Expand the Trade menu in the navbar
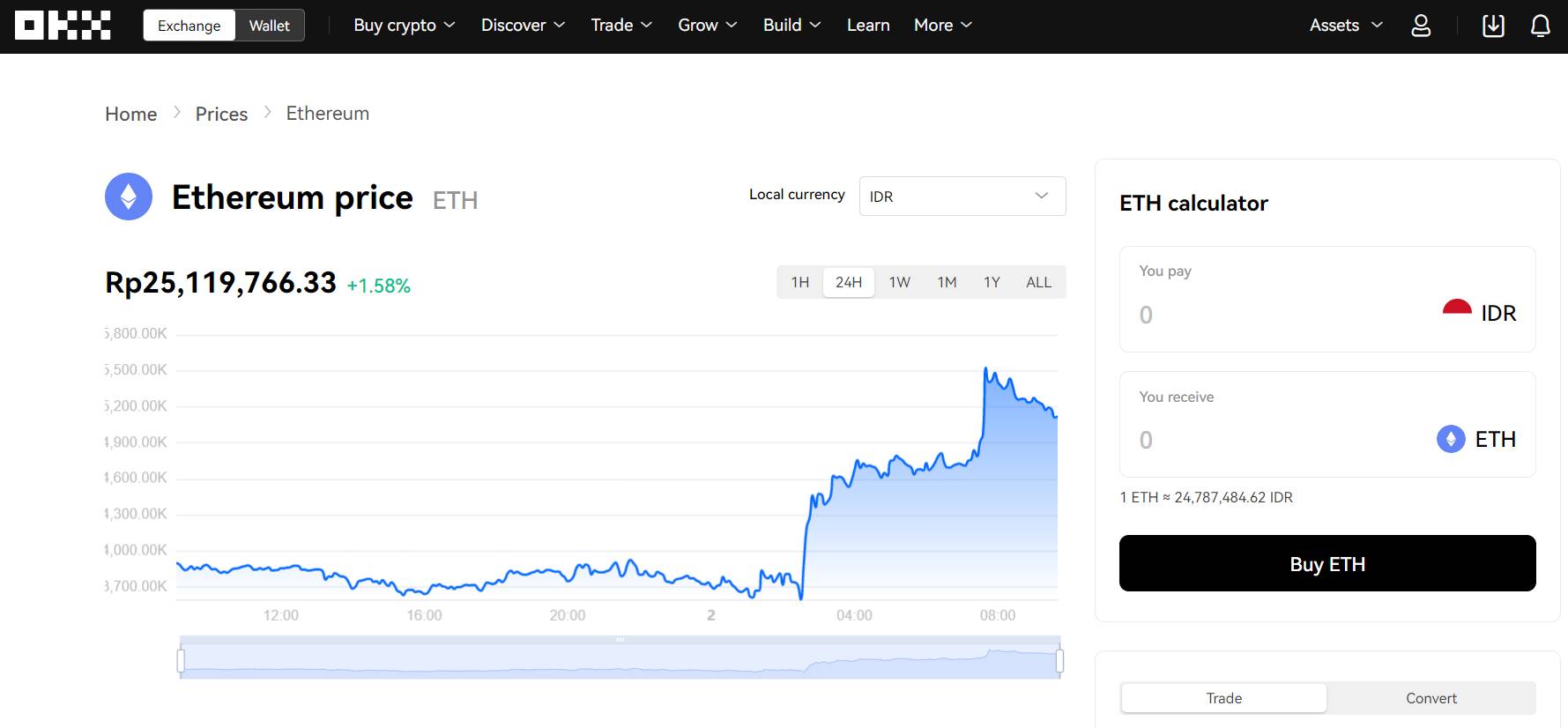This screenshot has height=728, width=1568. (x=621, y=26)
